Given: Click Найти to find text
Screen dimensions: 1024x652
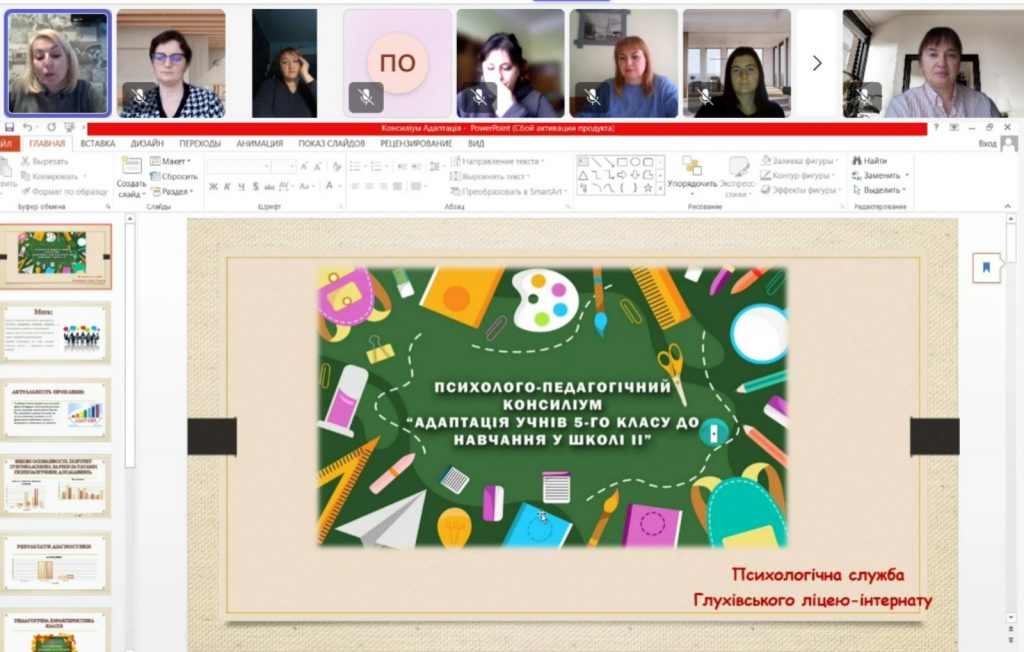Looking at the screenshot, I should pyautogui.click(x=869, y=160).
